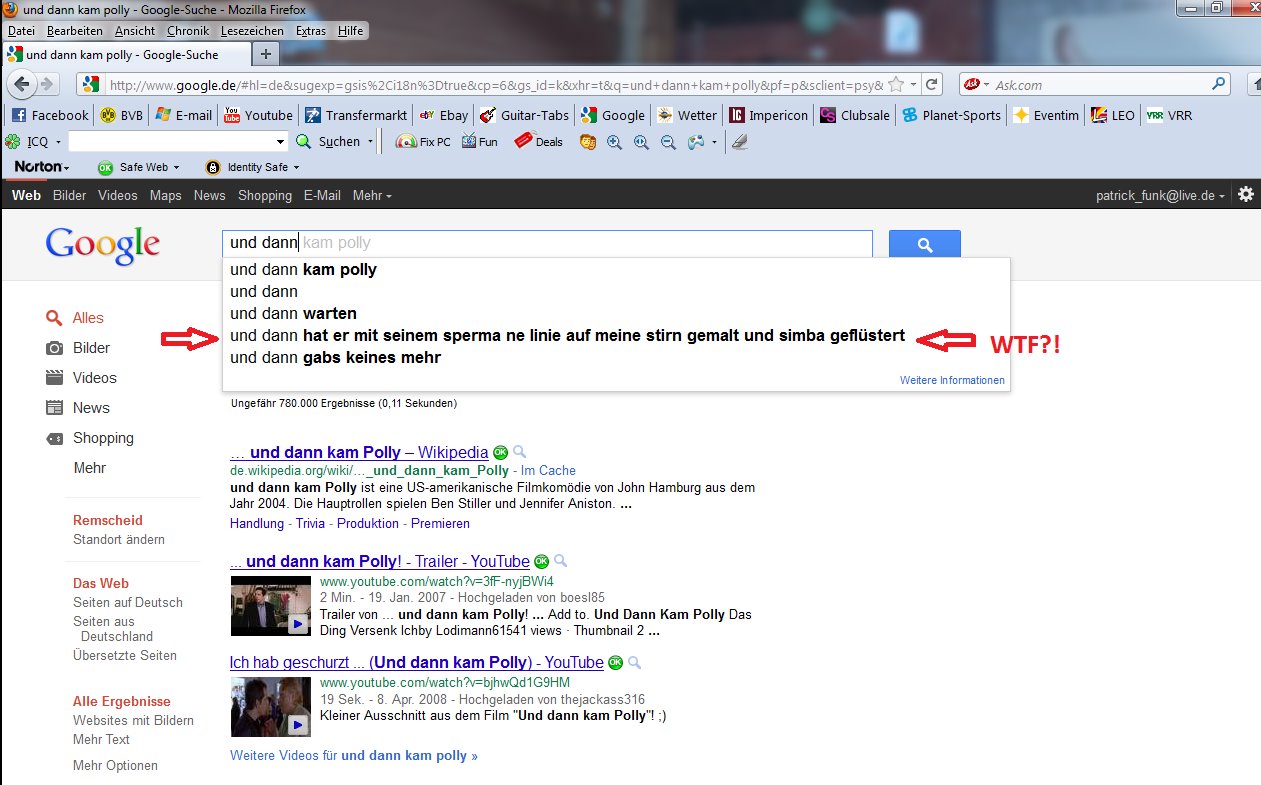Click the blue Google search button
Image resolution: width=1261 pixels, height=785 pixels.
tap(924, 245)
